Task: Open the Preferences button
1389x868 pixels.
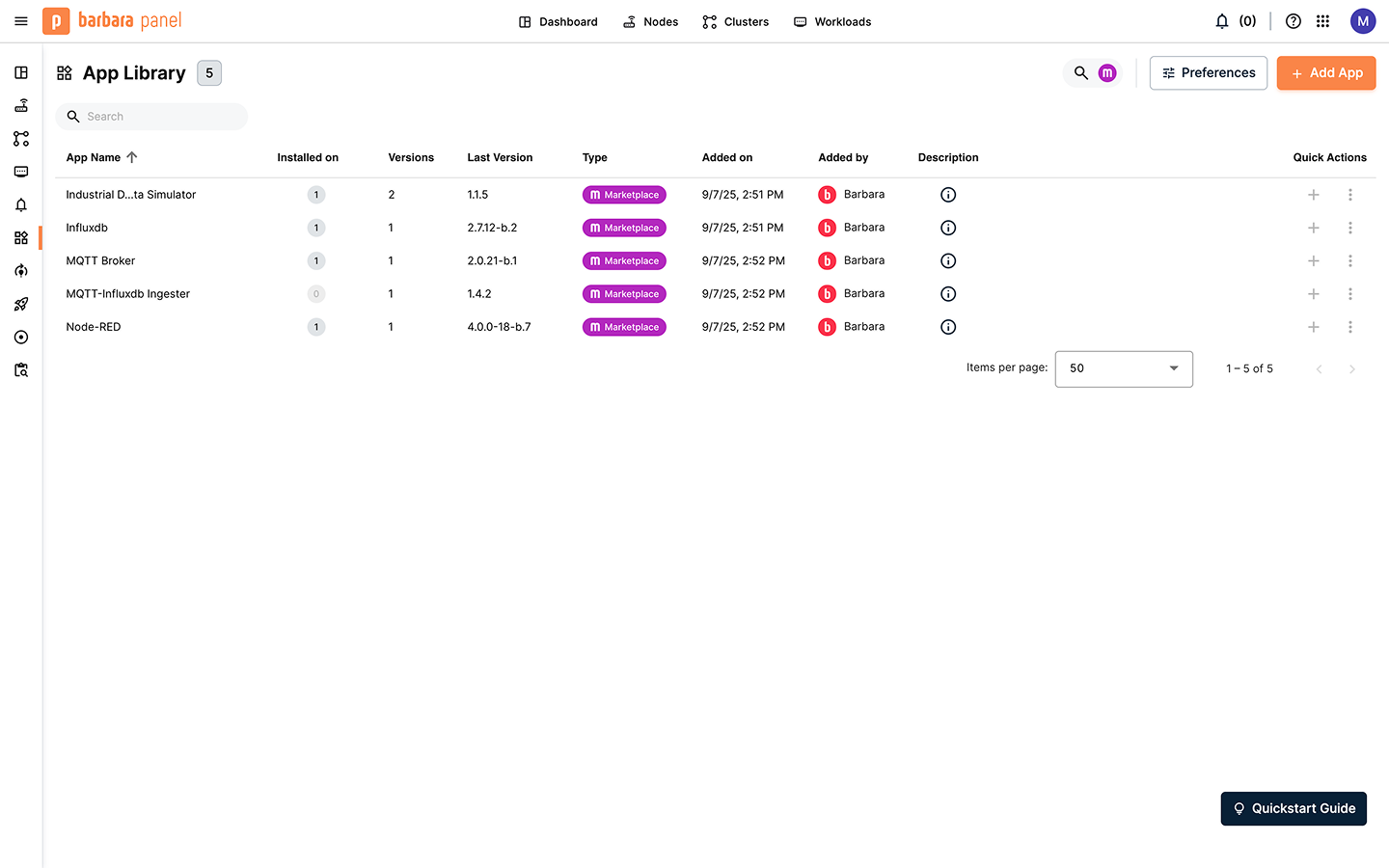Action: [x=1209, y=73]
